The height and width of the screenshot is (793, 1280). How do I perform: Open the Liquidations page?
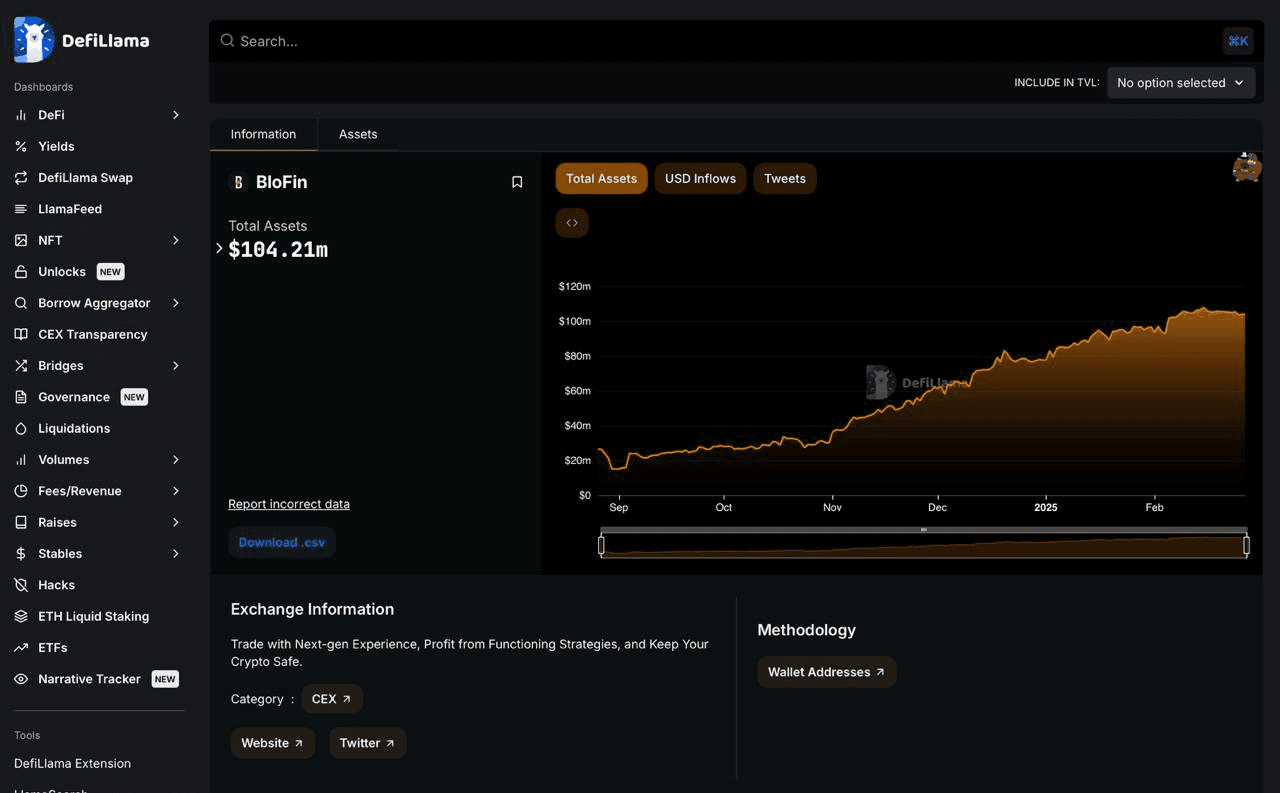(x=74, y=428)
